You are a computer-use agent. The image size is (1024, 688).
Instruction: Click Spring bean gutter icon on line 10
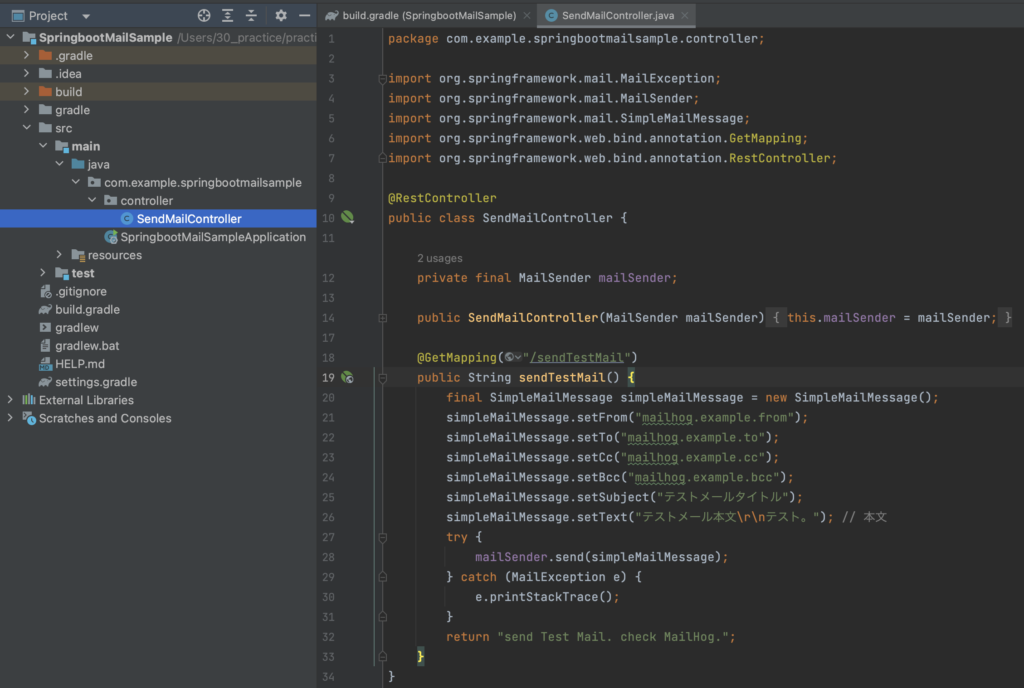[348, 217]
